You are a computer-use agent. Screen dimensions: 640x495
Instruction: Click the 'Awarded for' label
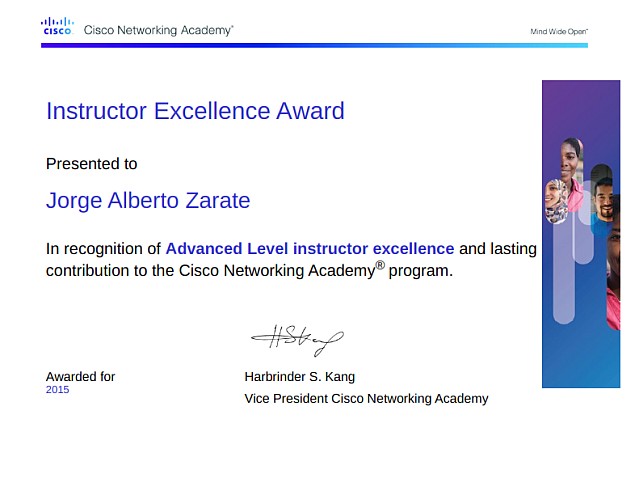[80, 376]
